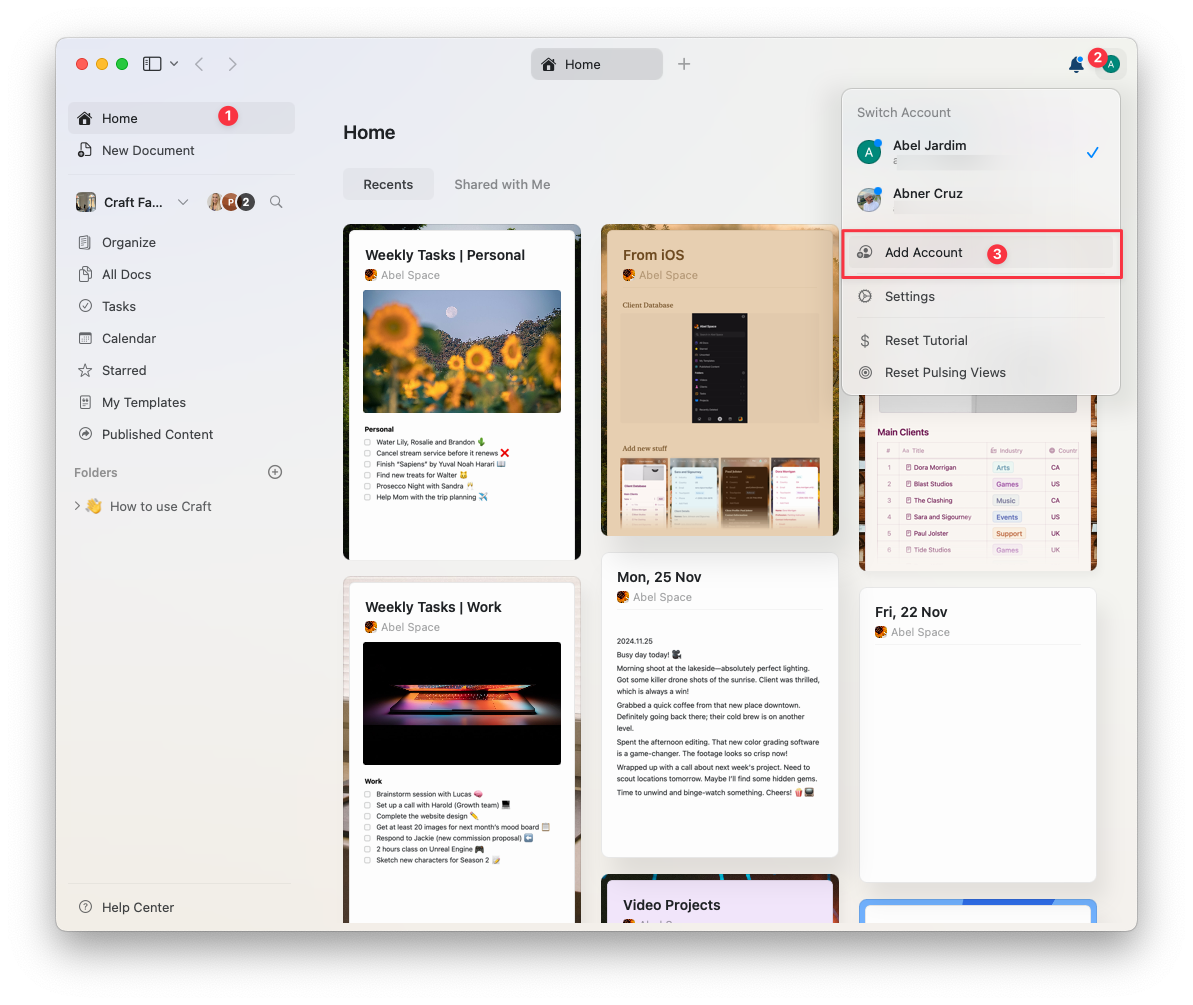Open Weekly Tasks | Personal document
Viewport: 1193px width, 1005px height.
pyautogui.click(x=462, y=392)
